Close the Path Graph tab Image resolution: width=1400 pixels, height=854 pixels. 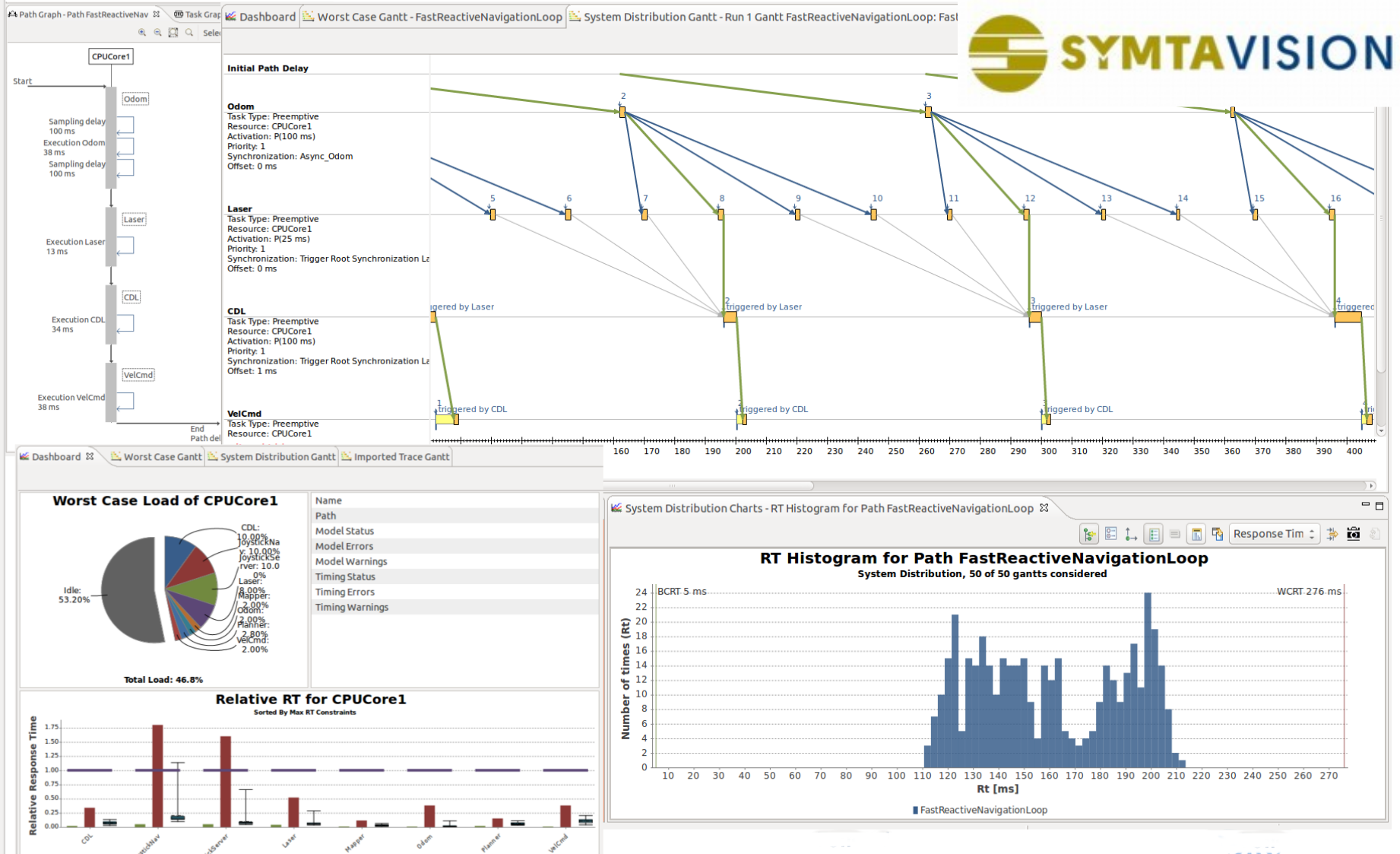pyautogui.click(x=157, y=14)
